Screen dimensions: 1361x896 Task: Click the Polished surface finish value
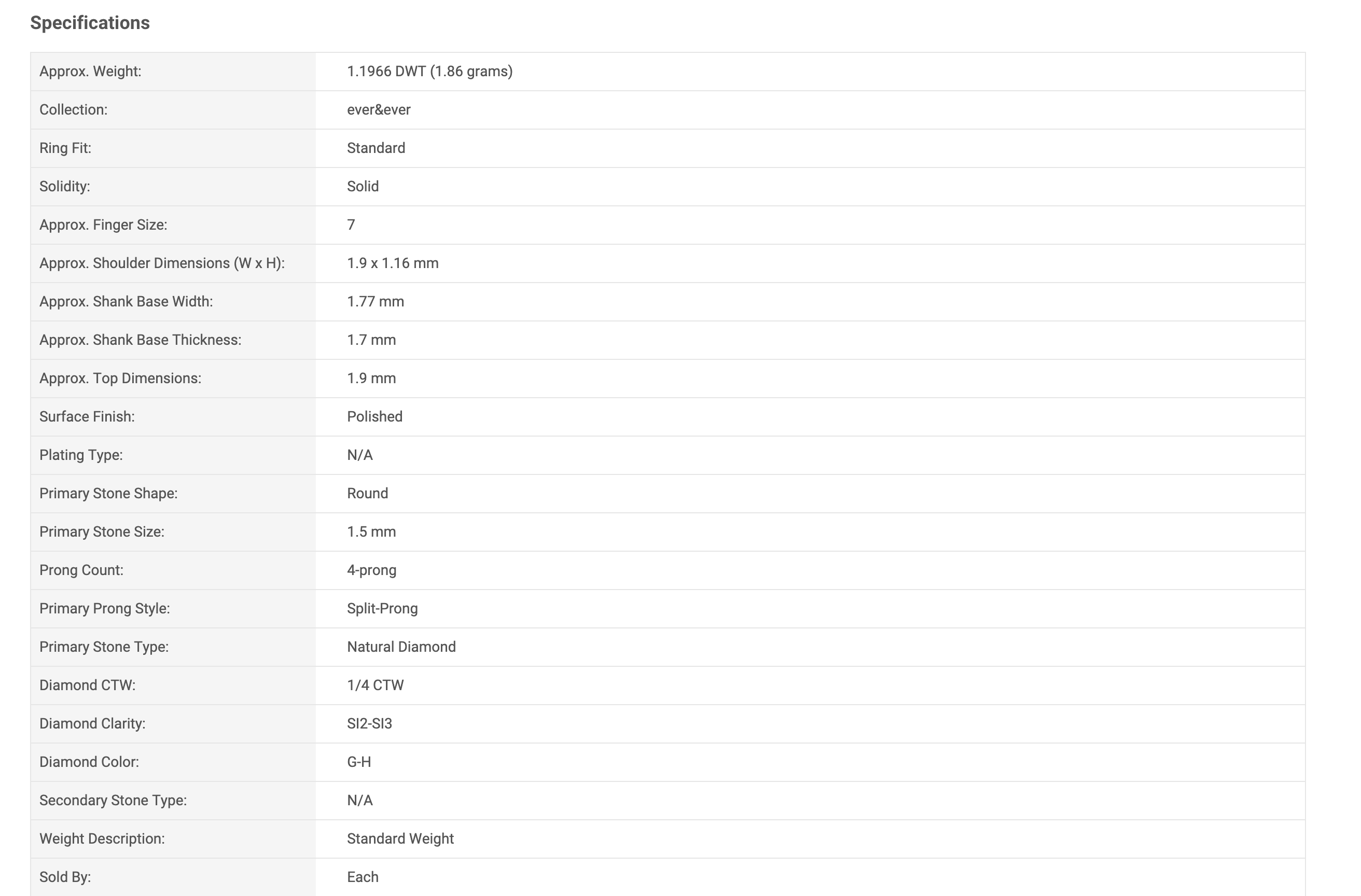[x=374, y=416]
